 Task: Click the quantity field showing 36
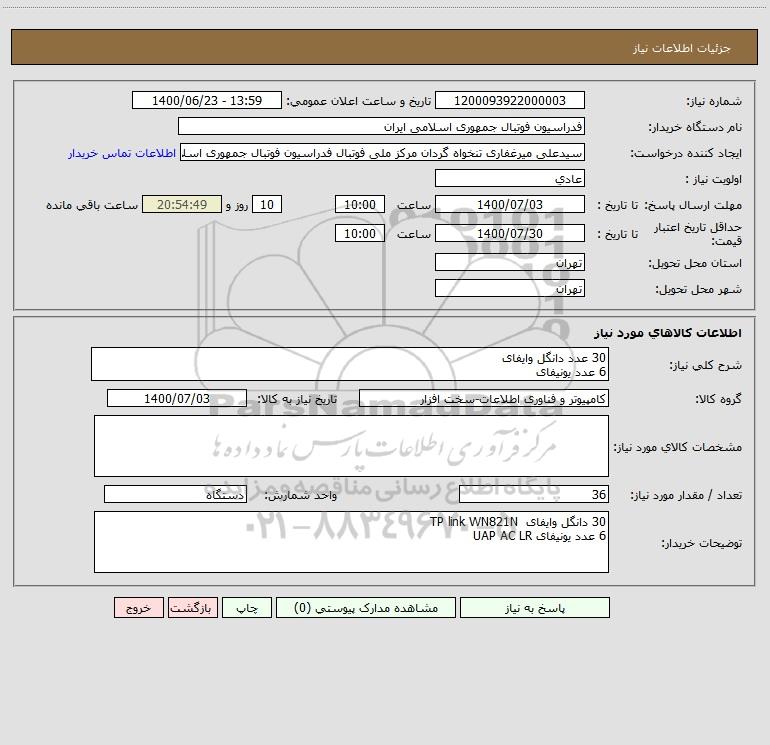coord(534,495)
